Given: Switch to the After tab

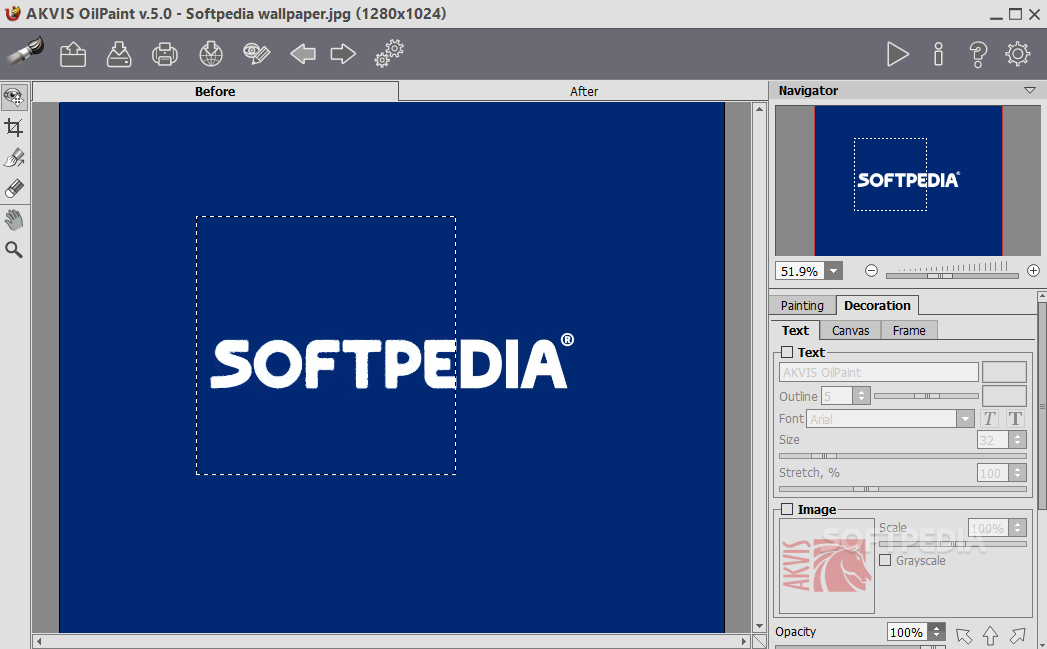Looking at the screenshot, I should pyautogui.click(x=584, y=91).
